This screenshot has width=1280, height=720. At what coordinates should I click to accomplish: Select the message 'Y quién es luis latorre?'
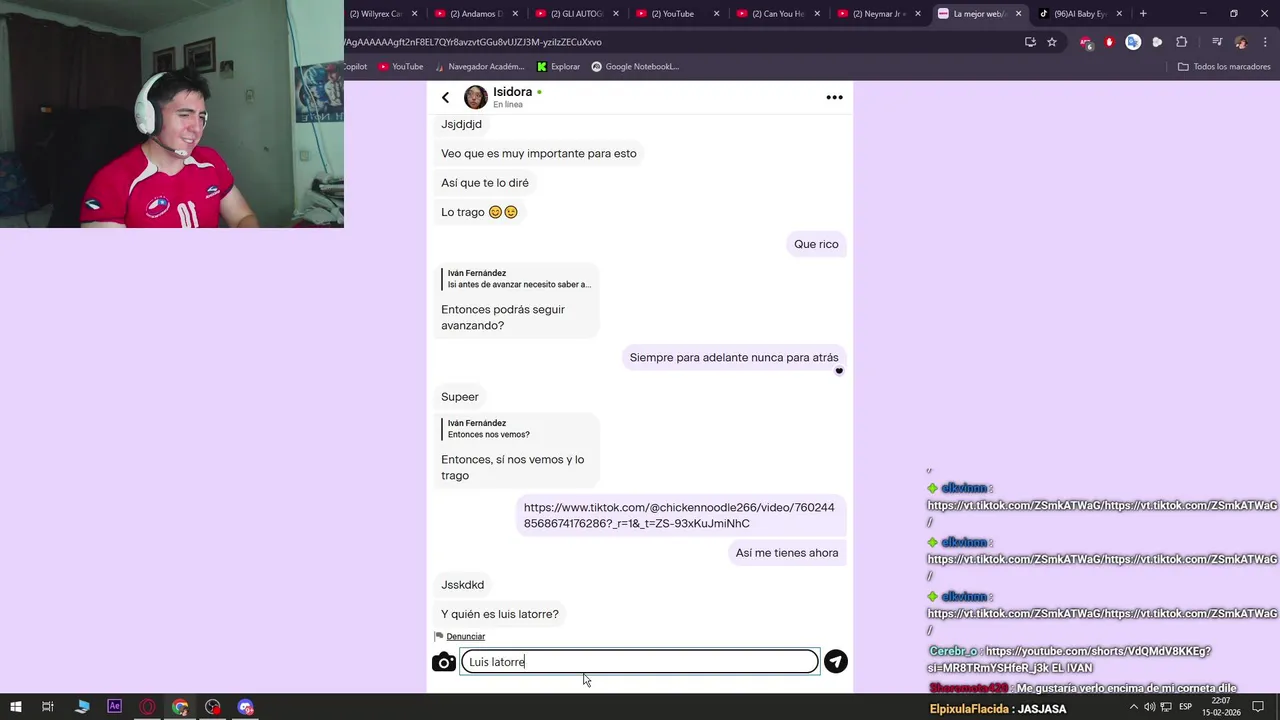(500, 614)
